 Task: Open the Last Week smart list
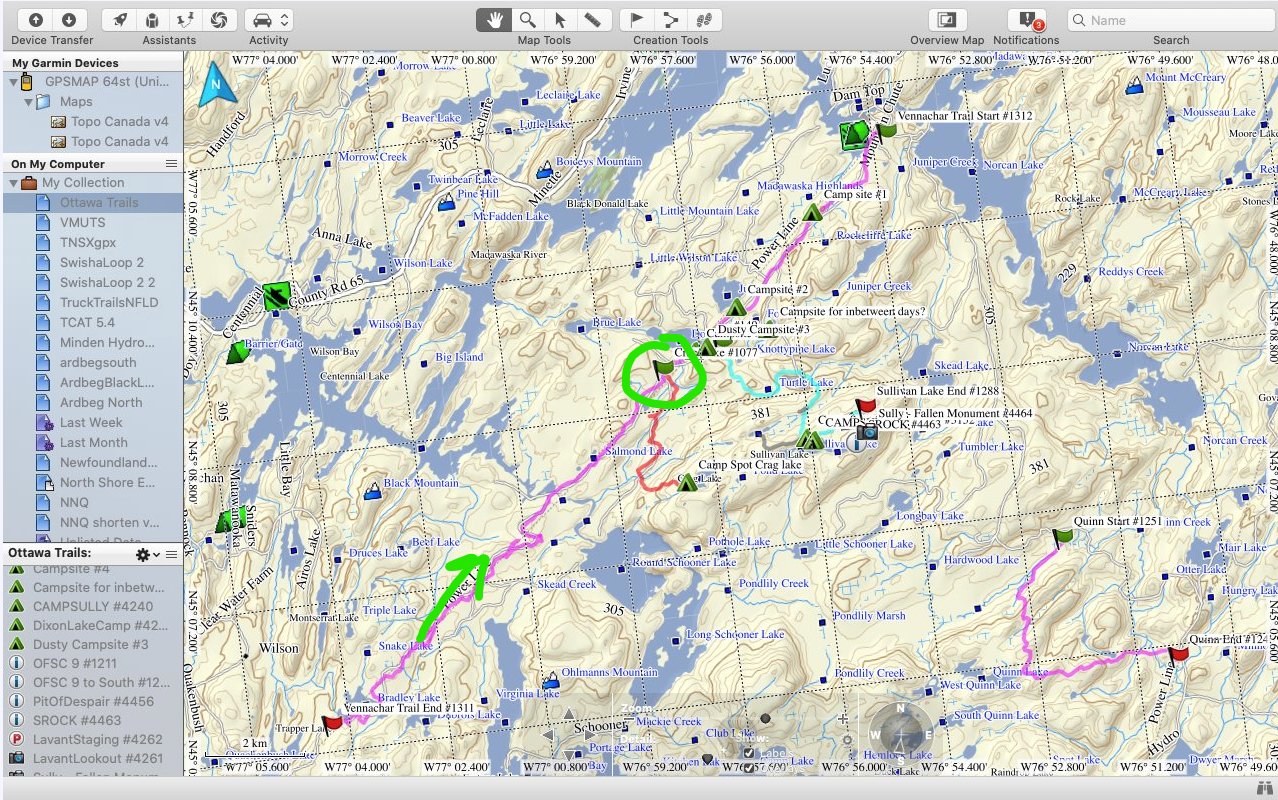(x=92, y=422)
